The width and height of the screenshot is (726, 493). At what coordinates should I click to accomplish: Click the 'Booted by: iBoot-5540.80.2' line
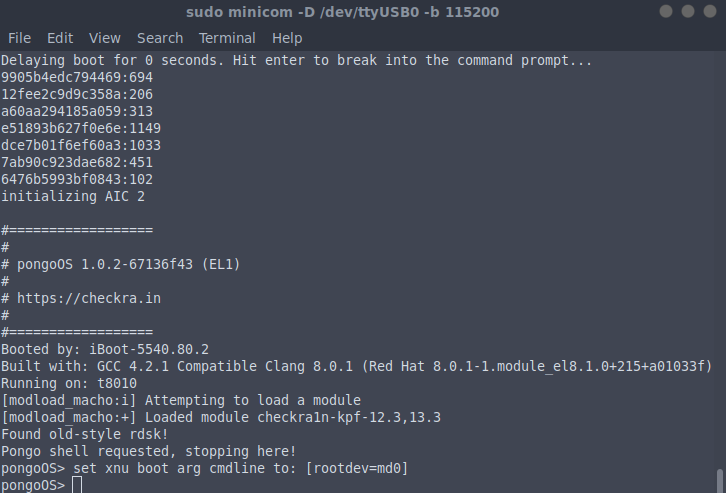point(105,349)
